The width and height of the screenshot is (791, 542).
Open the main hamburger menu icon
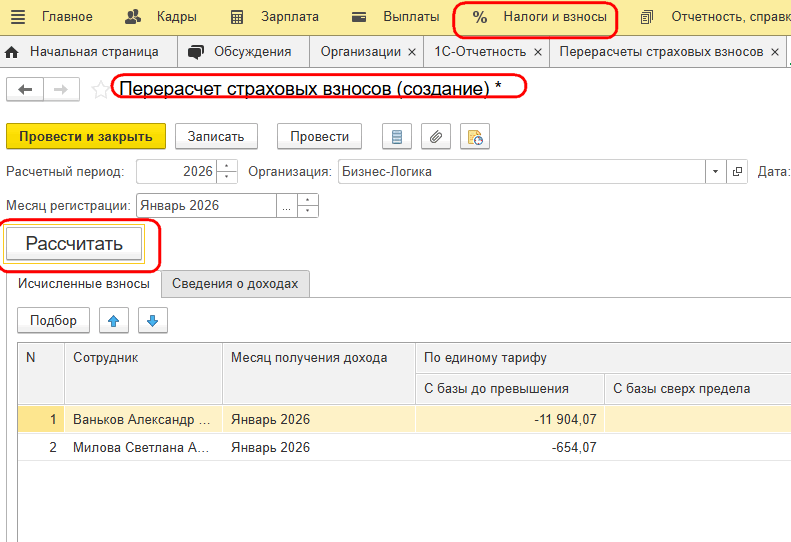coord(18,17)
